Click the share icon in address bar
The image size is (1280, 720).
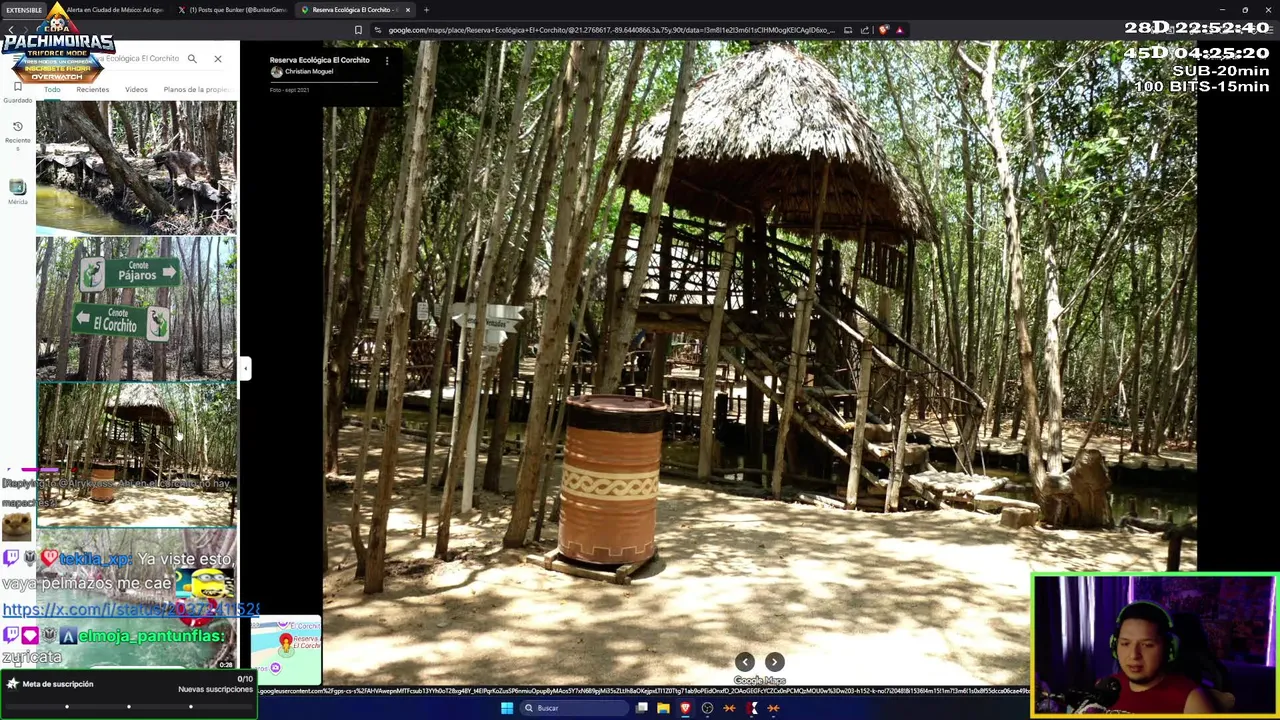865,30
